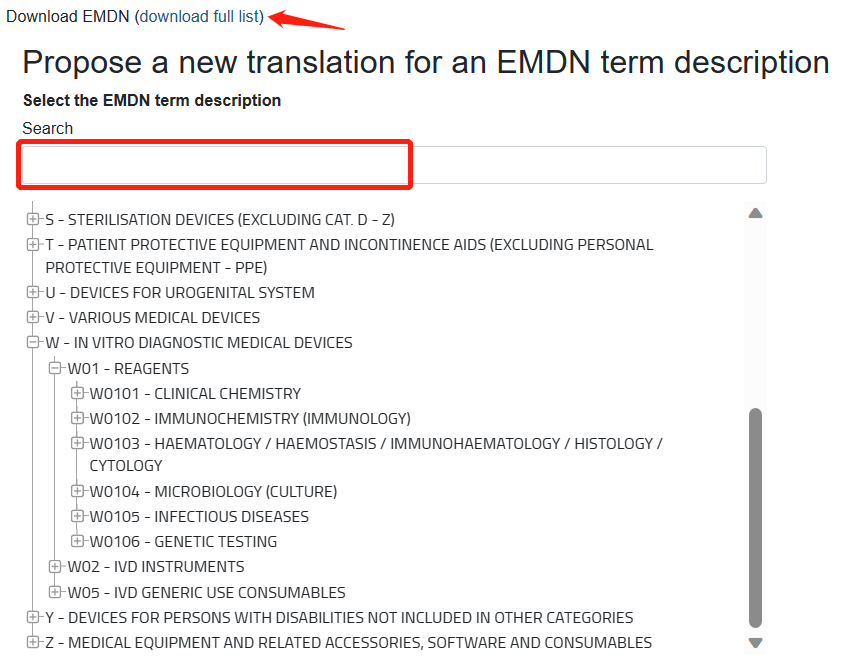Viewport: 841px width, 668px height.
Task: Click the scrollbar up arrow
Action: point(755,212)
